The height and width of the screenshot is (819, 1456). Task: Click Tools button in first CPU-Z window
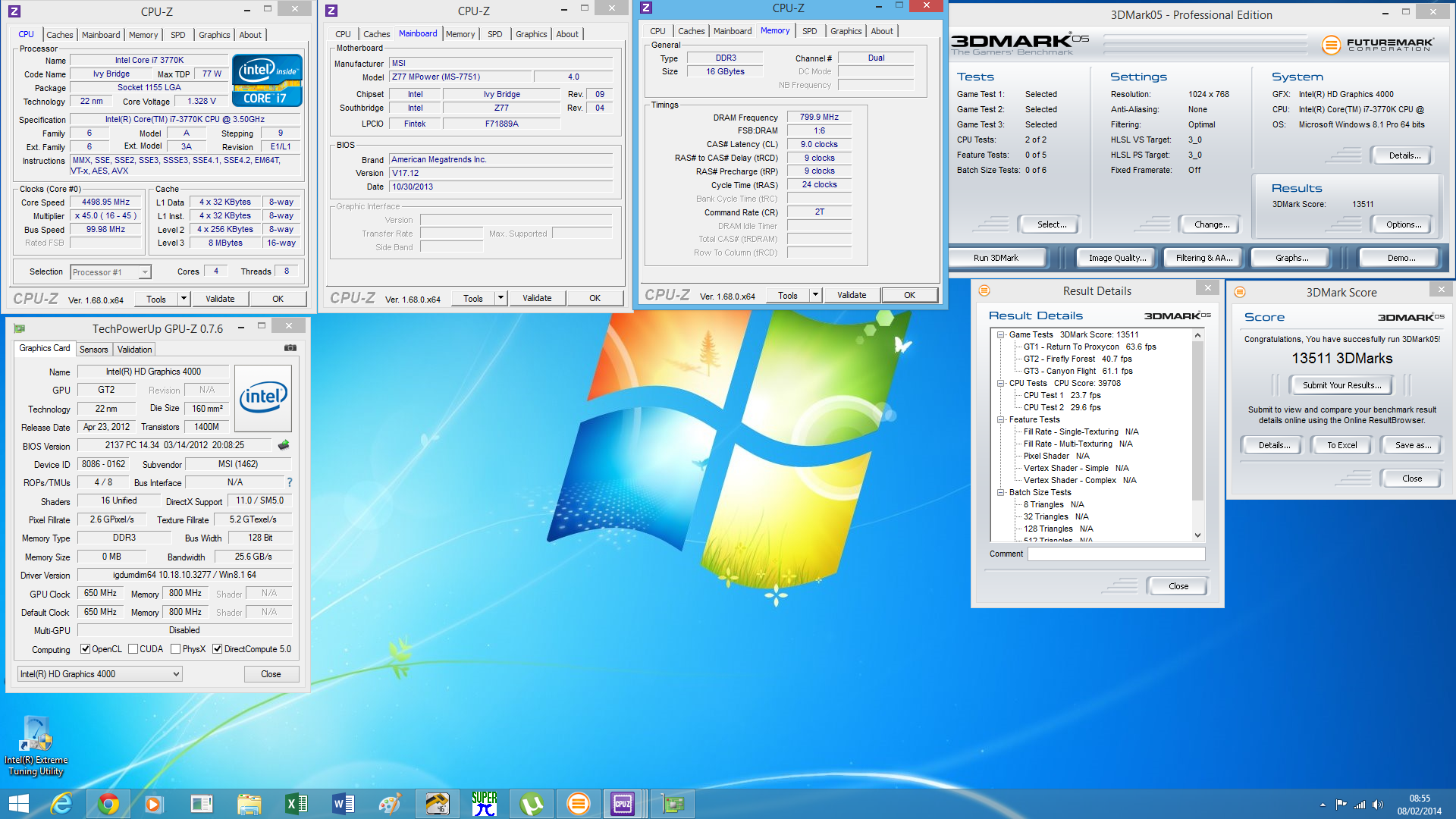tap(156, 299)
